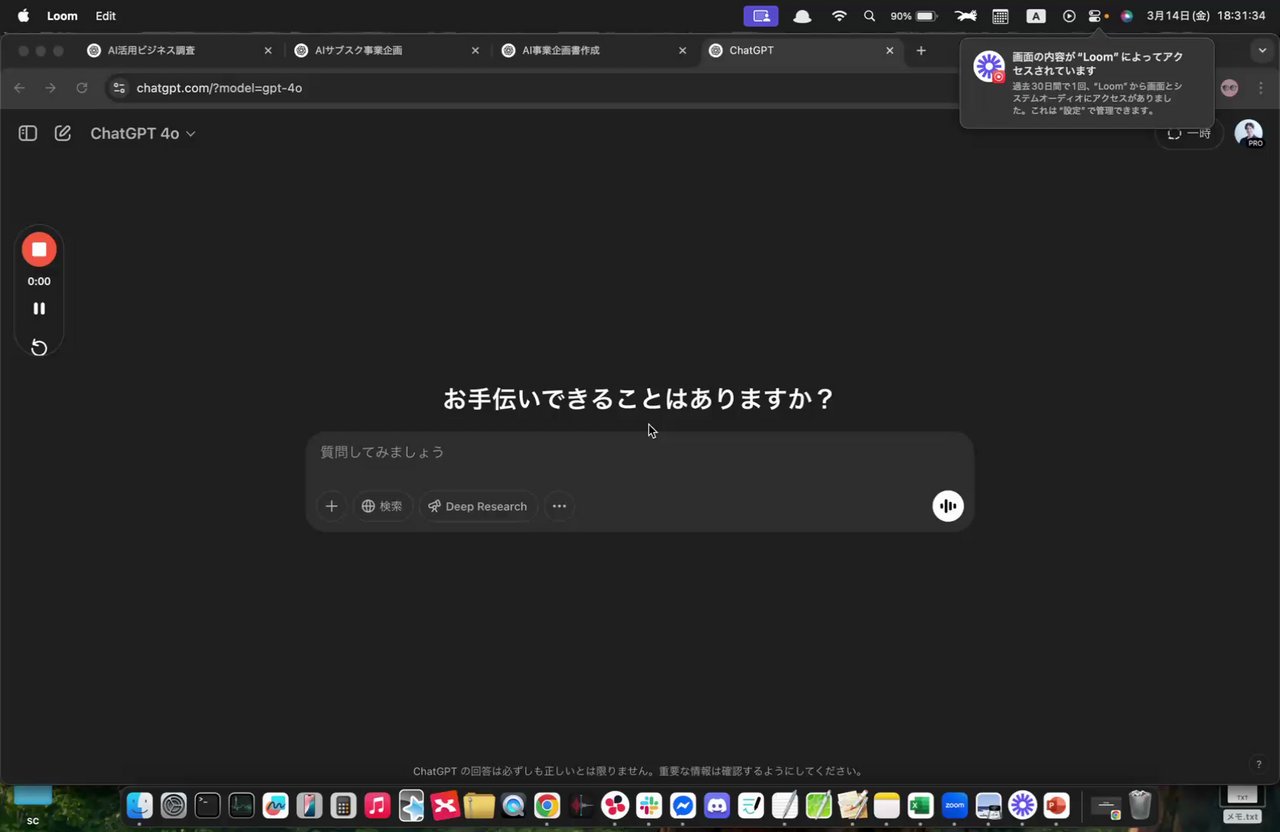Screen dimensions: 1280x832
Task: Open Control Center in the menu bar
Action: 1094,16
